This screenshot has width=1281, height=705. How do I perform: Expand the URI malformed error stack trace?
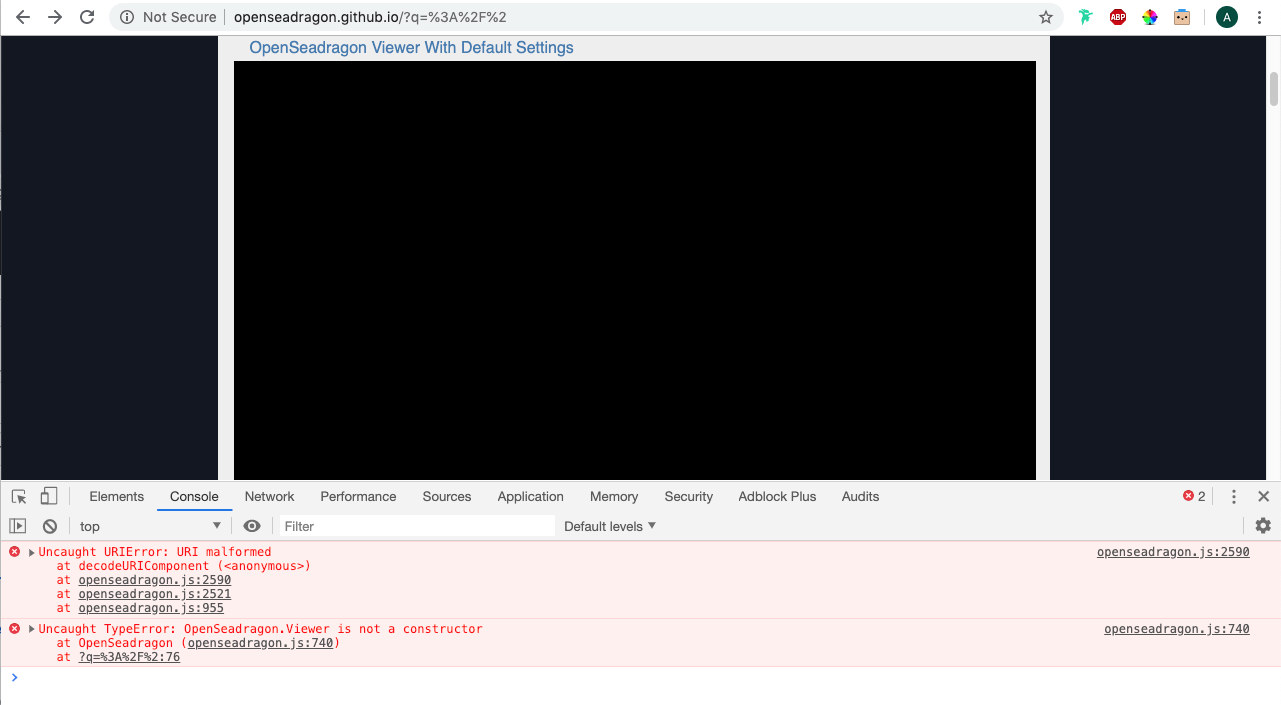pos(30,551)
